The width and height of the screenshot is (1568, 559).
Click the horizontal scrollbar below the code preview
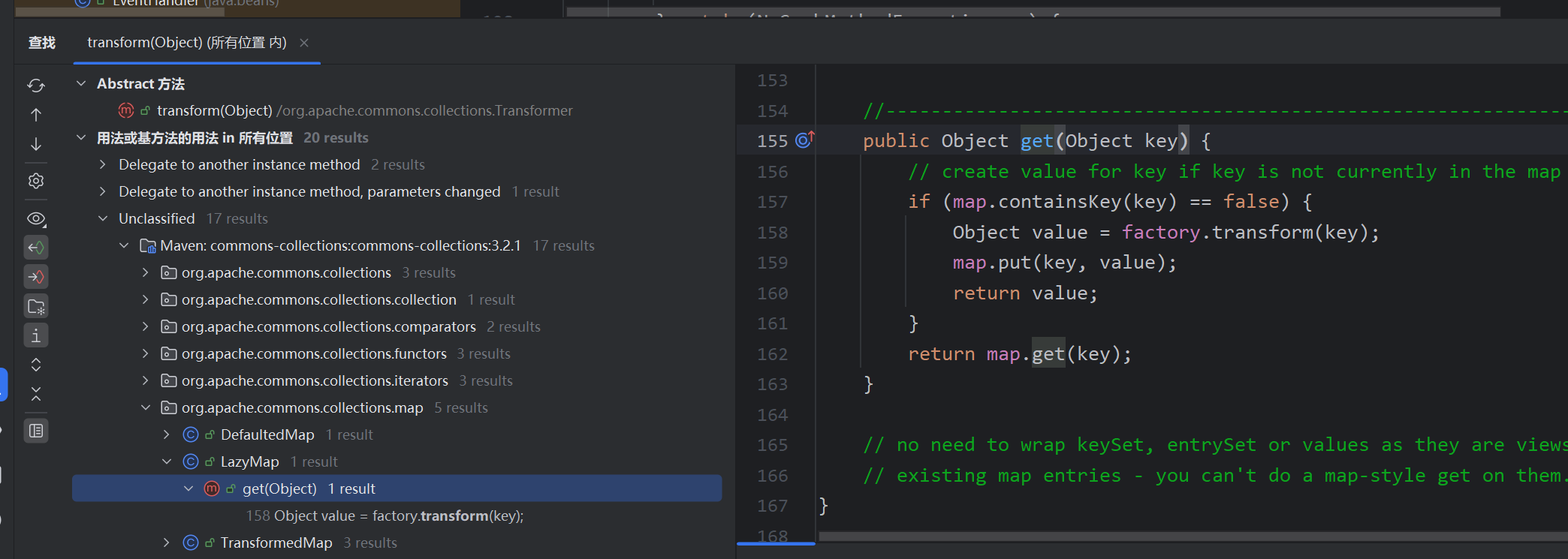pos(1193,536)
